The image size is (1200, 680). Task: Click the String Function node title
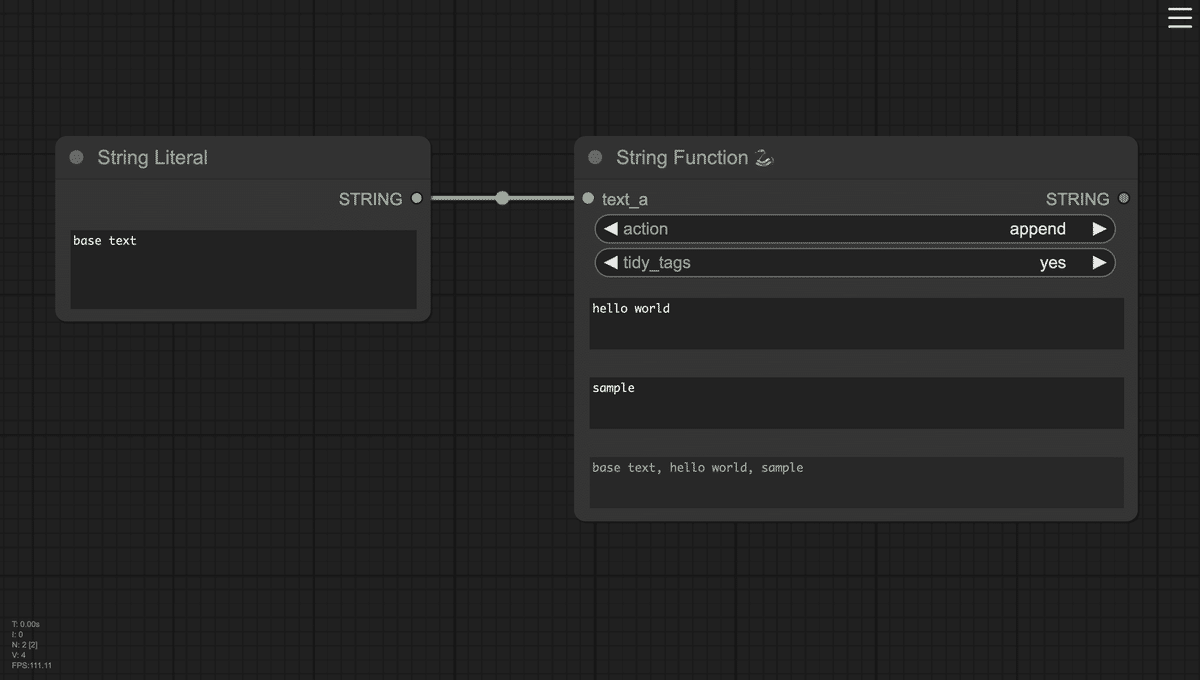pos(682,157)
